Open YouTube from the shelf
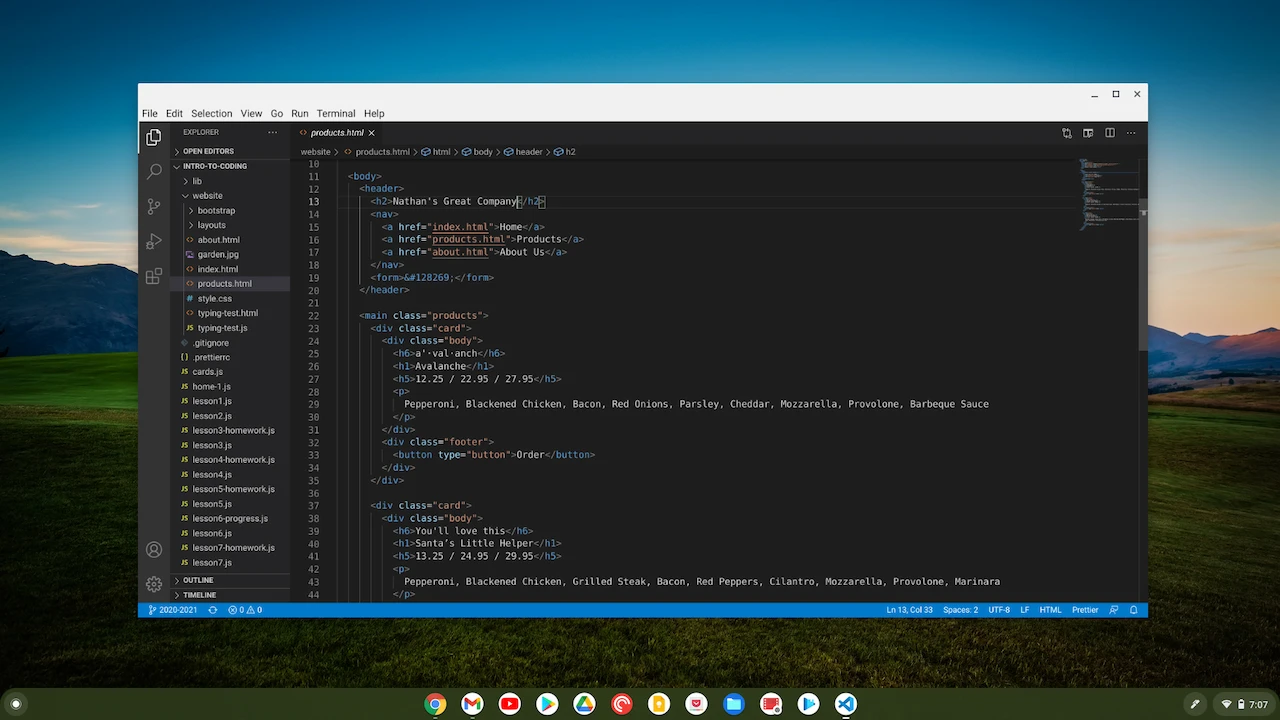The image size is (1280, 720). point(510,704)
